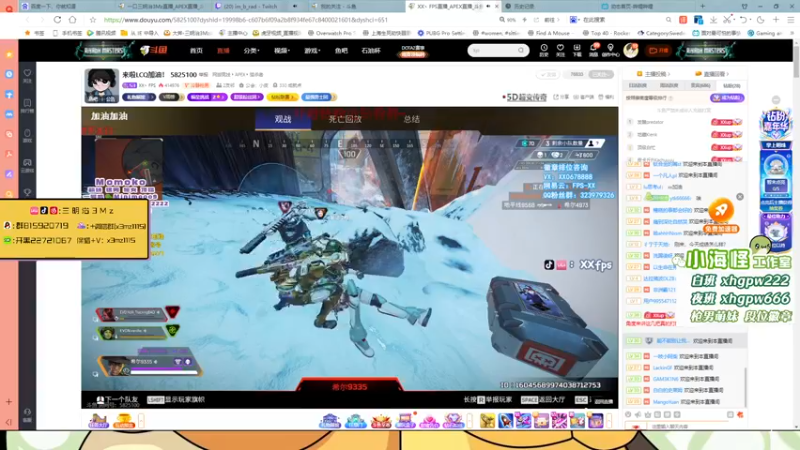Close the active XX FPS browser tab
Screen dimensions: 800x450
496,6
